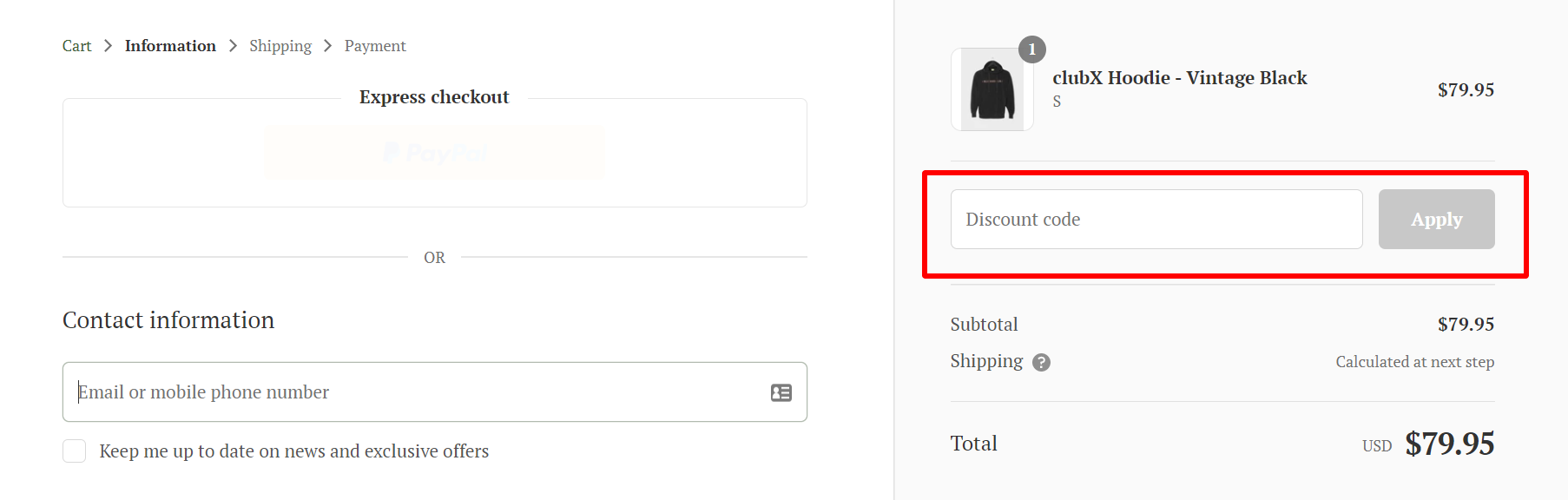Click into the Email or mobile phone field
The height and width of the screenshot is (500, 1568).
pyautogui.click(x=417, y=392)
